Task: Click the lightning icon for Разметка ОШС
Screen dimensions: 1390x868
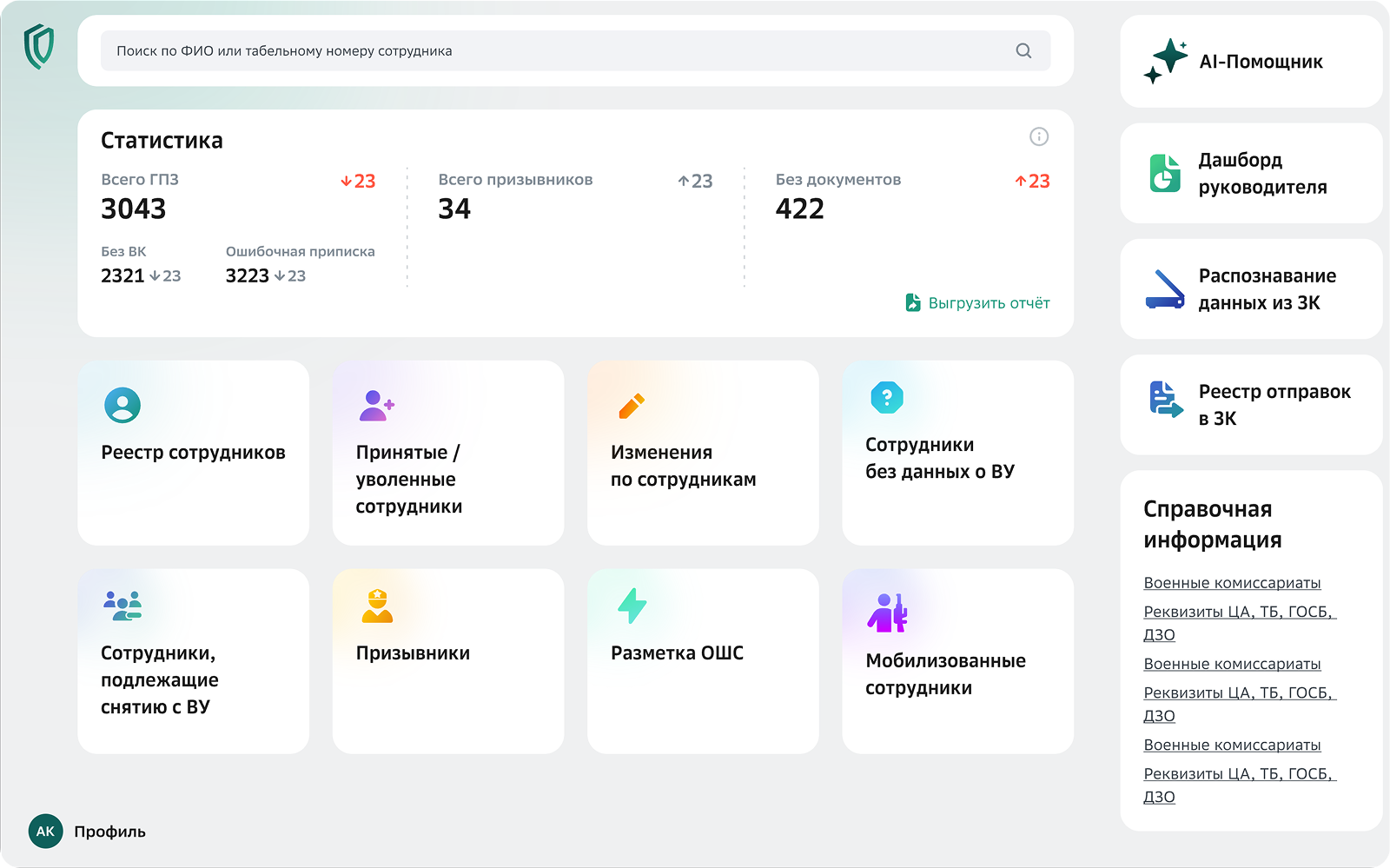Action: 632,606
